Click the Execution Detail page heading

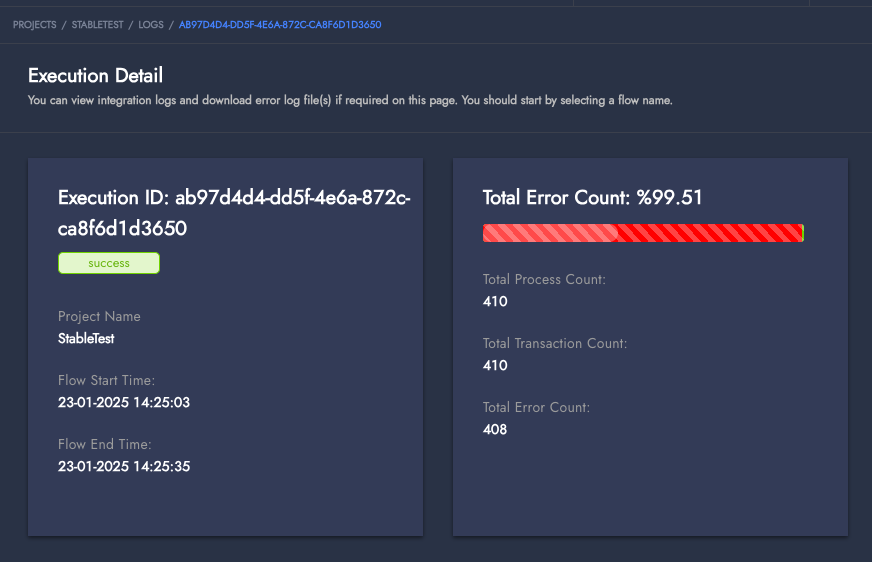pos(95,76)
